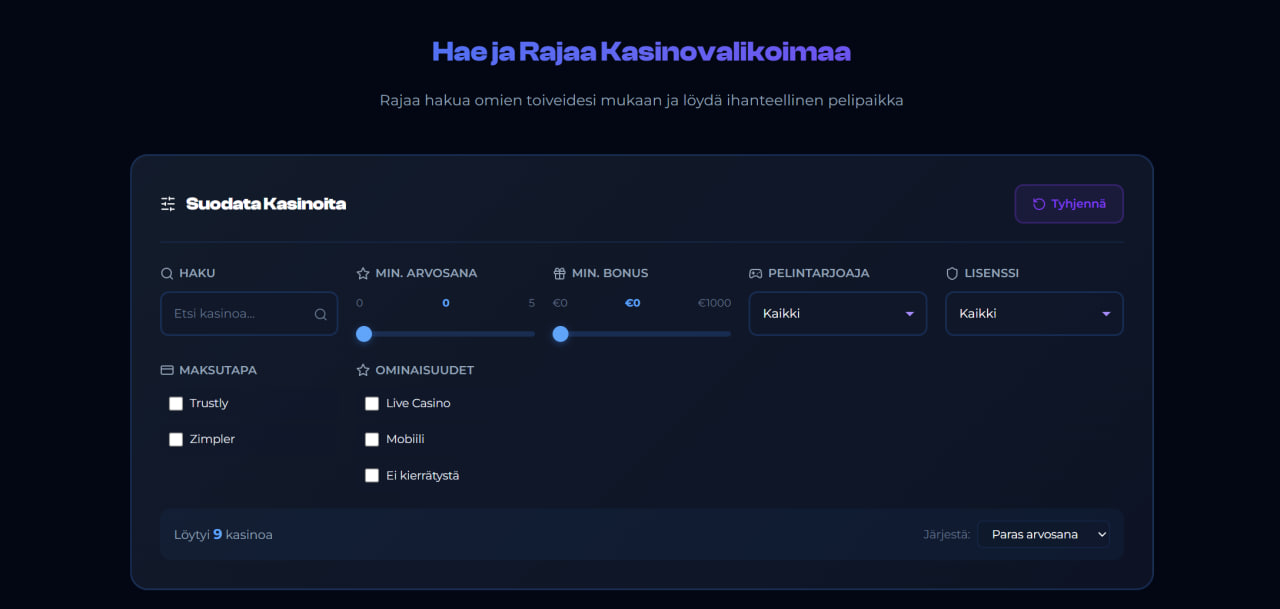Open the LISENSSI Kaikki dropdown
The height and width of the screenshot is (609, 1280).
point(1034,313)
